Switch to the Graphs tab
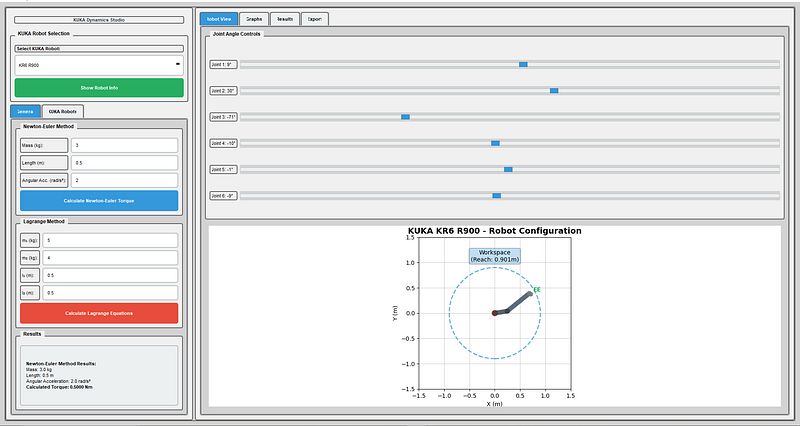 click(x=255, y=19)
